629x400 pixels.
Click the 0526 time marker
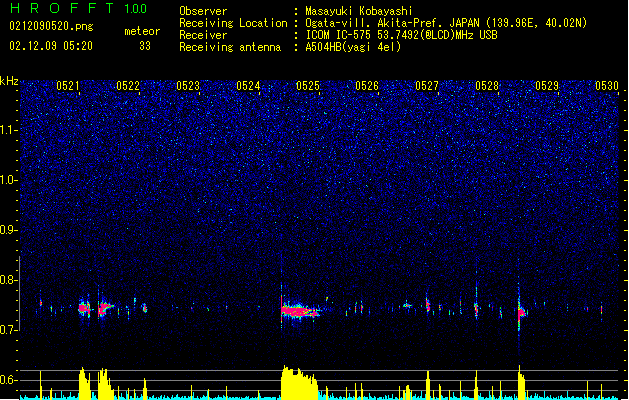tap(367, 85)
